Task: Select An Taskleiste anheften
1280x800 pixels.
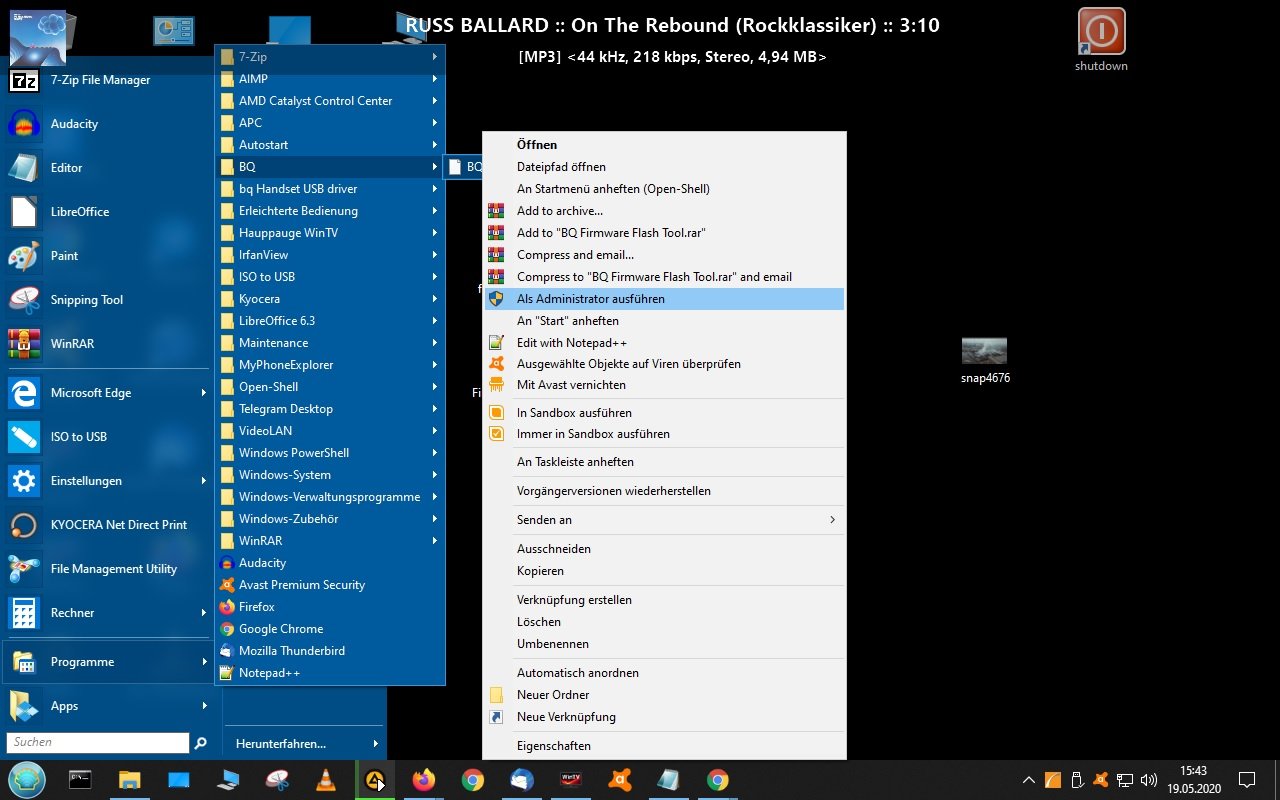Action: click(x=664, y=462)
